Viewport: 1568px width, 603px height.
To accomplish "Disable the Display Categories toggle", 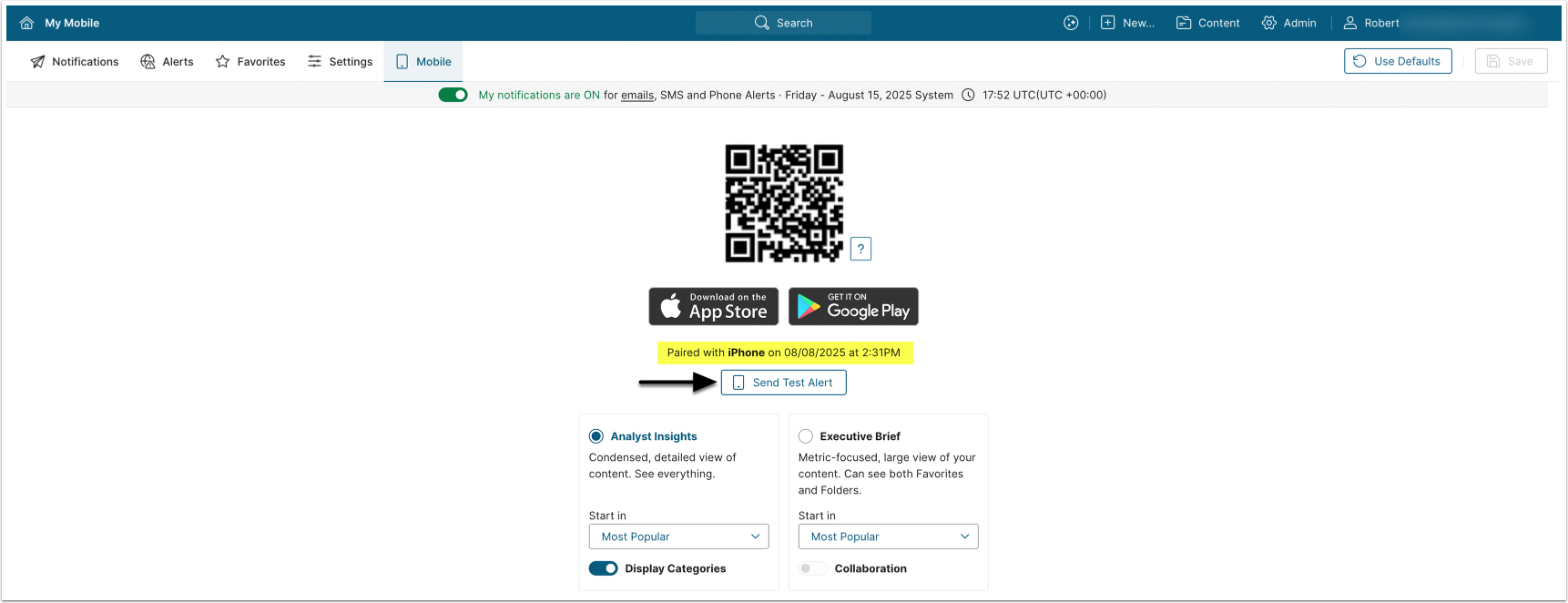I will pos(603,568).
